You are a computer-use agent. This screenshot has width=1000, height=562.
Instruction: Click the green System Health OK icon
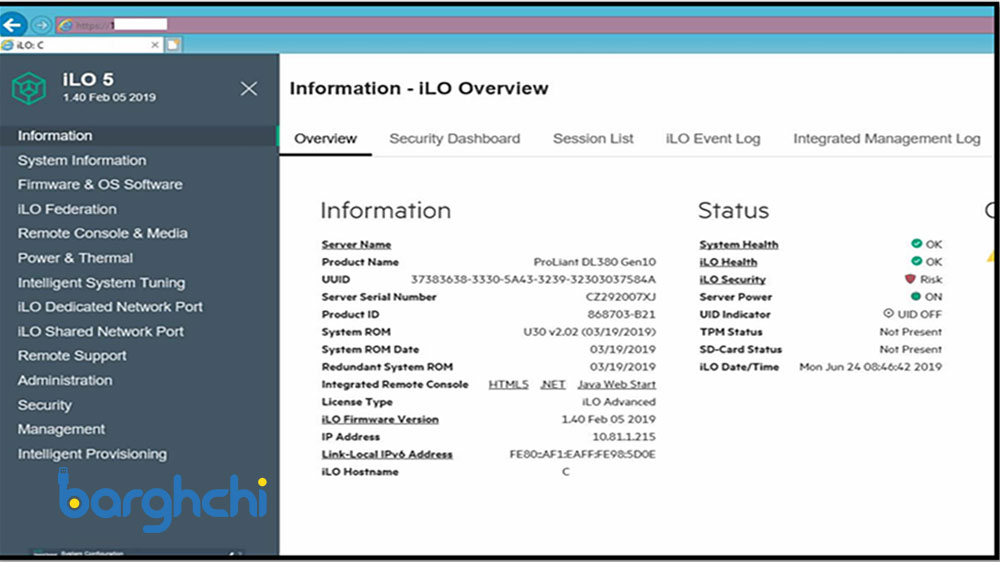point(915,244)
